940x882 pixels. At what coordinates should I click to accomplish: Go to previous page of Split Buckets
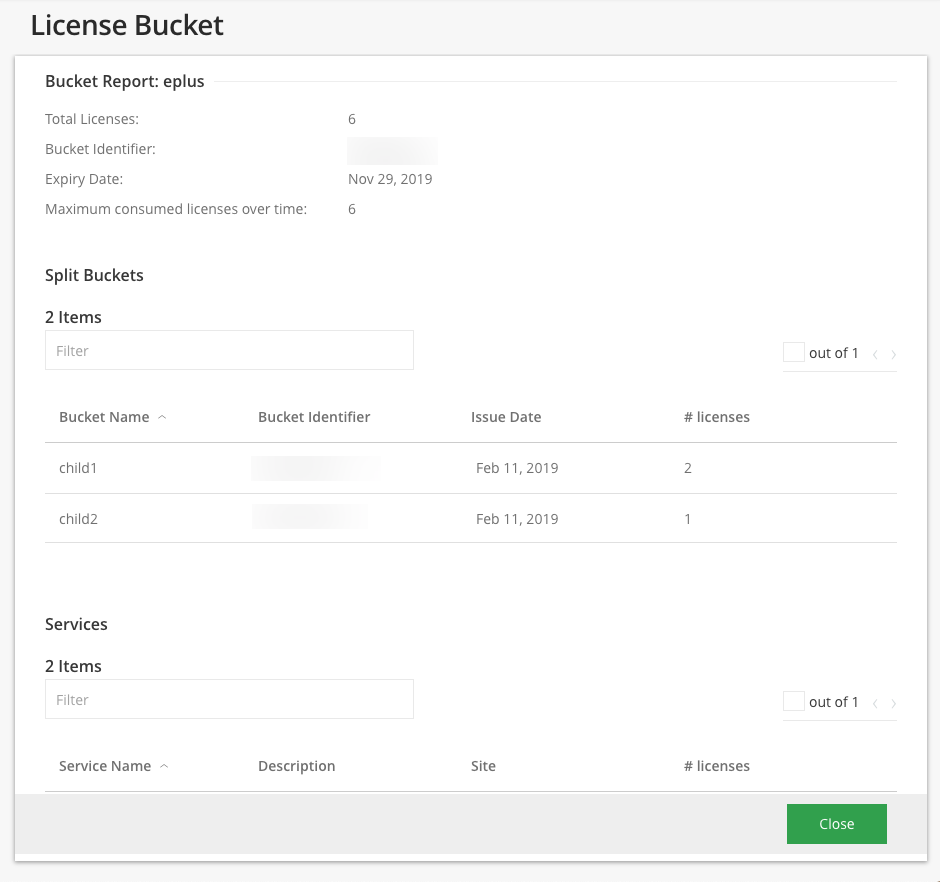point(874,353)
